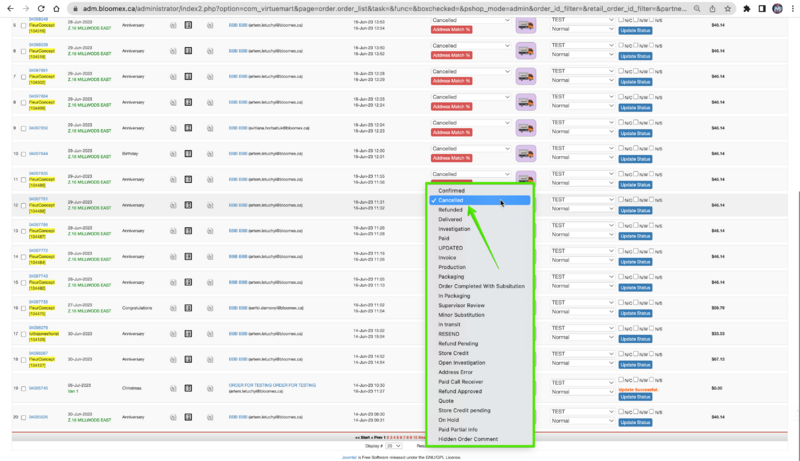Click the dark square icon in row 9
Image resolution: width=800 pixels, height=461 pixels.
188,128
